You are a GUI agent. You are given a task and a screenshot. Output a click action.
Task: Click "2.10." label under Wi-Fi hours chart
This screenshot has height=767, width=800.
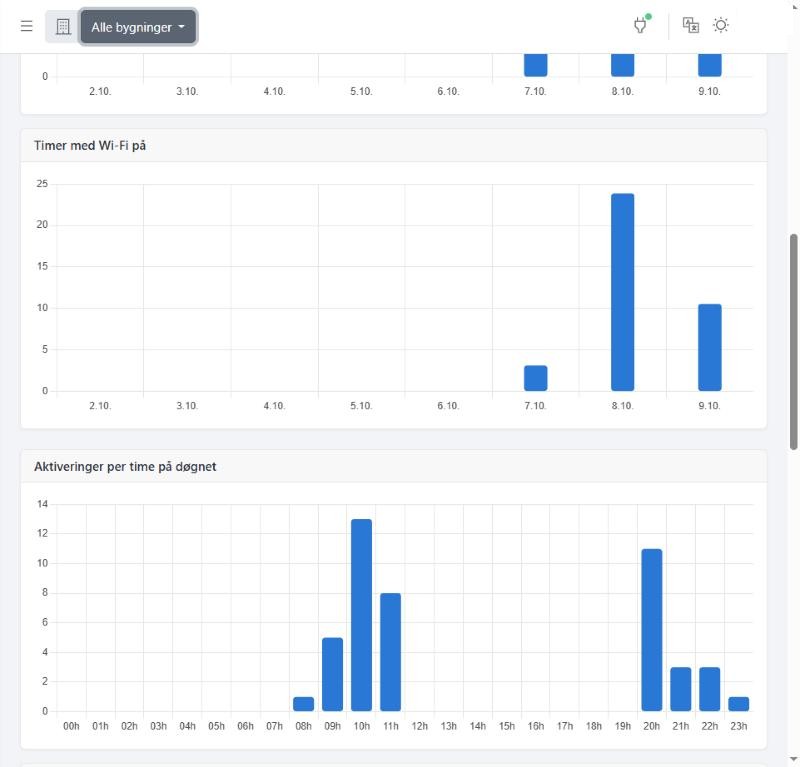pos(100,406)
